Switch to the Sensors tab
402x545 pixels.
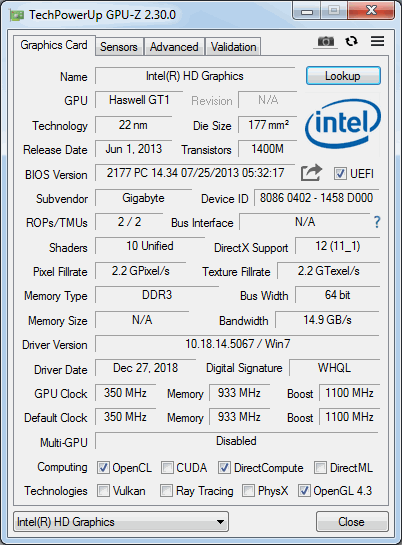coord(119,47)
